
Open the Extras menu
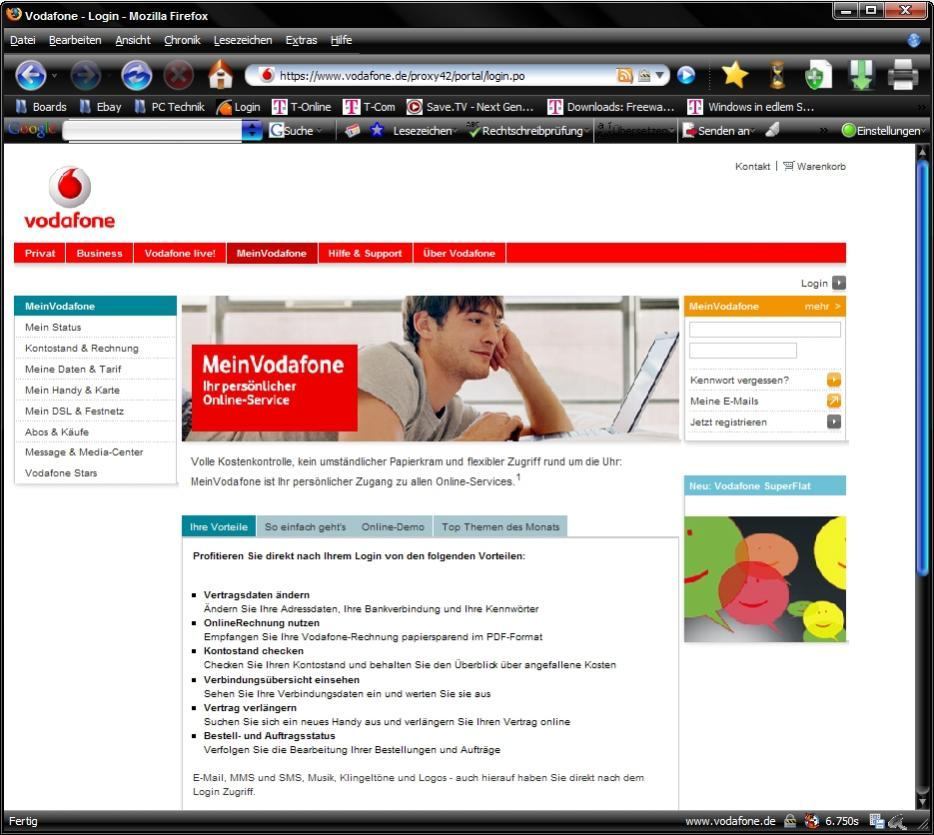pos(301,40)
